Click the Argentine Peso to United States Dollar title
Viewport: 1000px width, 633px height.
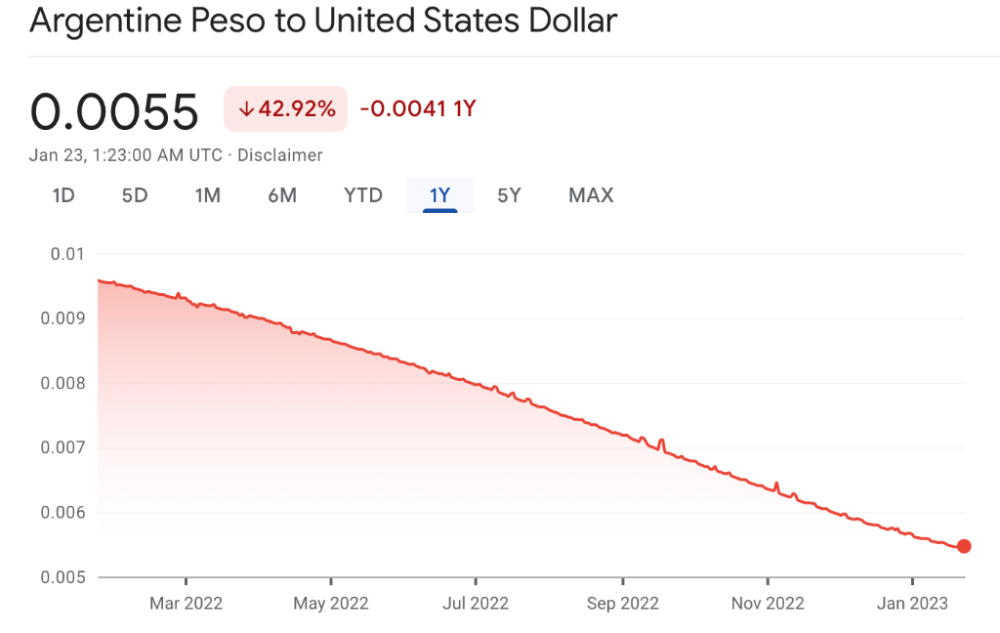click(x=323, y=21)
